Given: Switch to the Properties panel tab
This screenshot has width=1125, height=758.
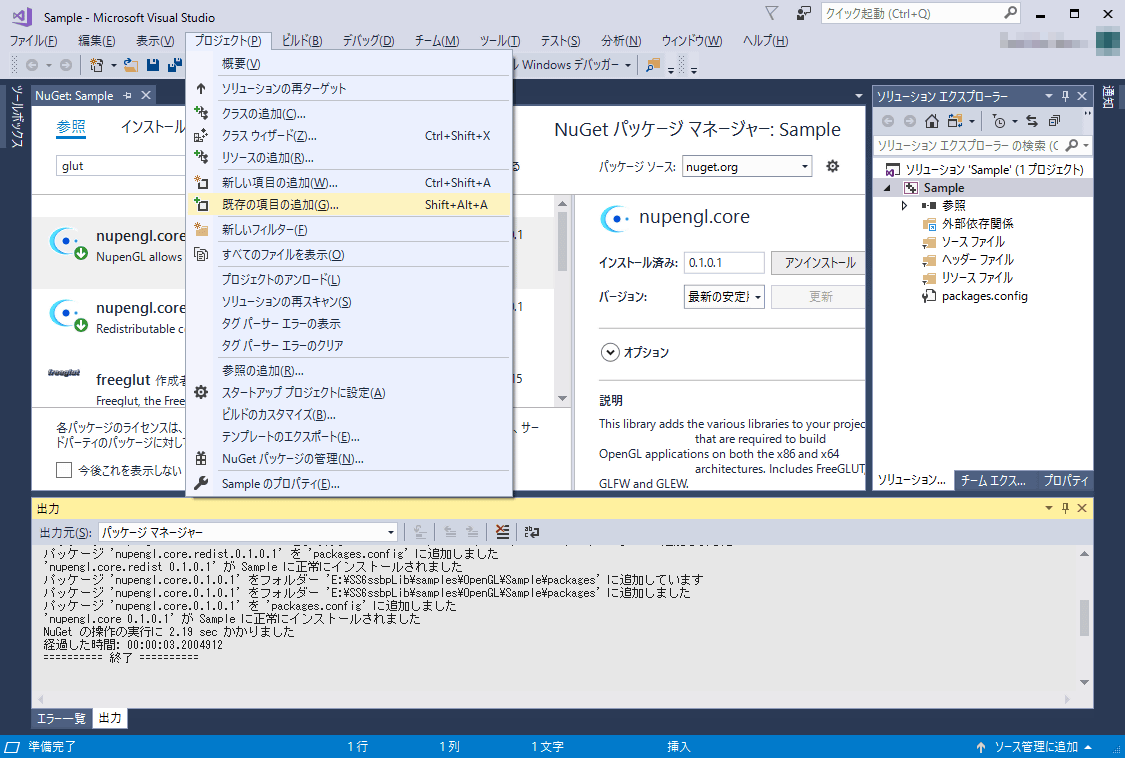Looking at the screenshot, I should (1065, 480).
